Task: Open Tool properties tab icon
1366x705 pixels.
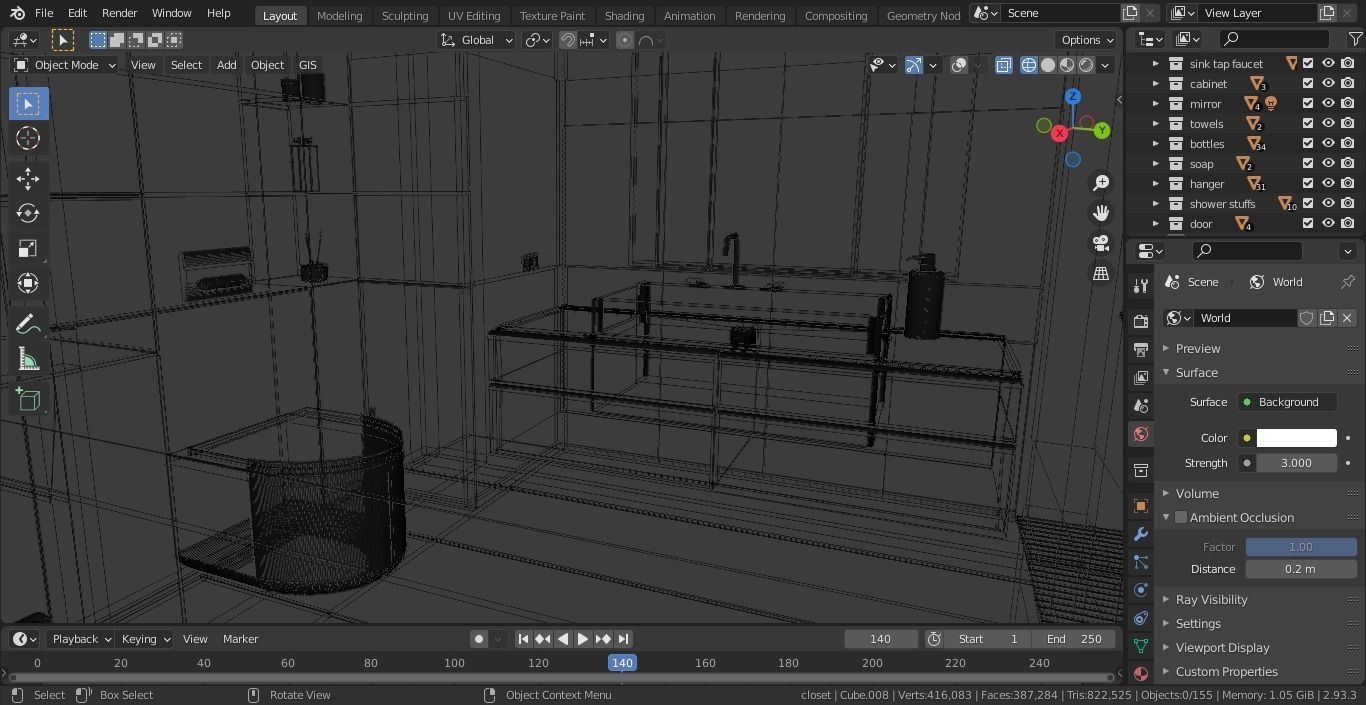Action: pyautogui.click(x=1140, y=285)
